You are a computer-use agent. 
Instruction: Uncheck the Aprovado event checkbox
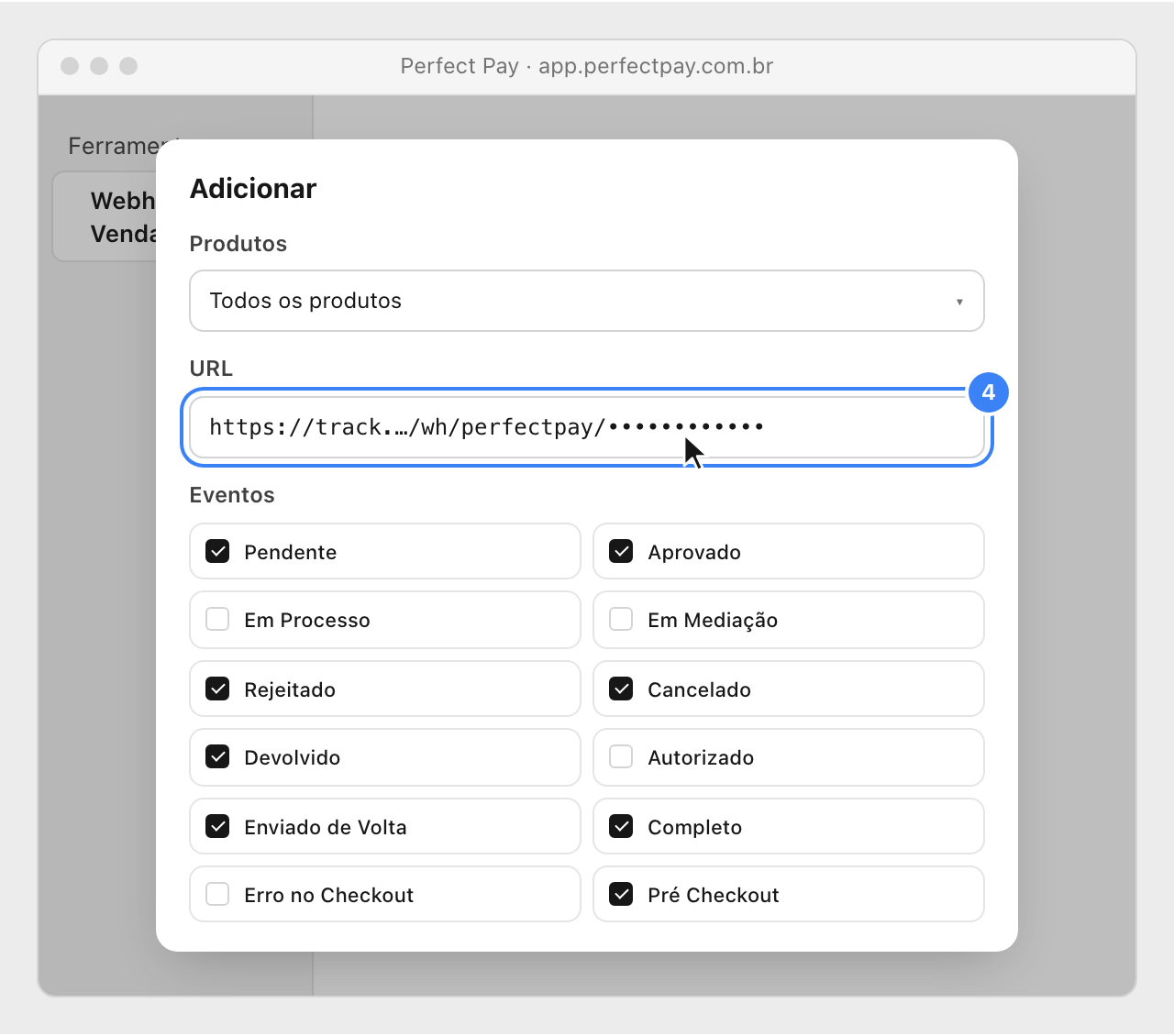pos(621,551)
